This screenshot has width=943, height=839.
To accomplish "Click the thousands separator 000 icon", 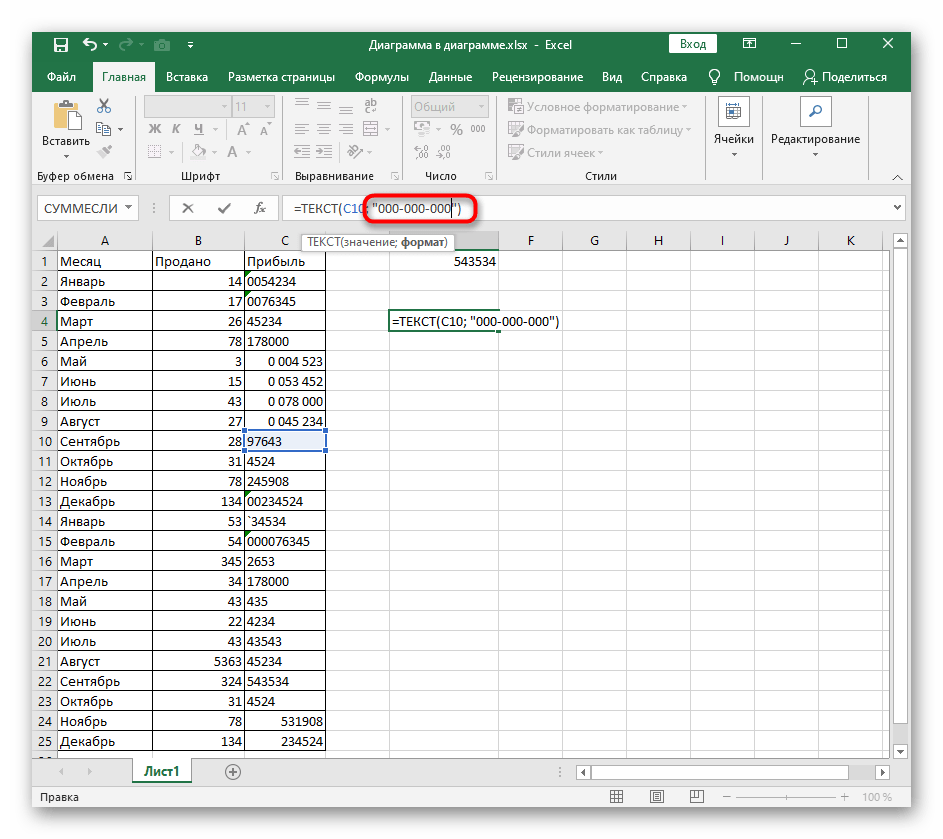I will pyautogui.click(x=478, y=129).
